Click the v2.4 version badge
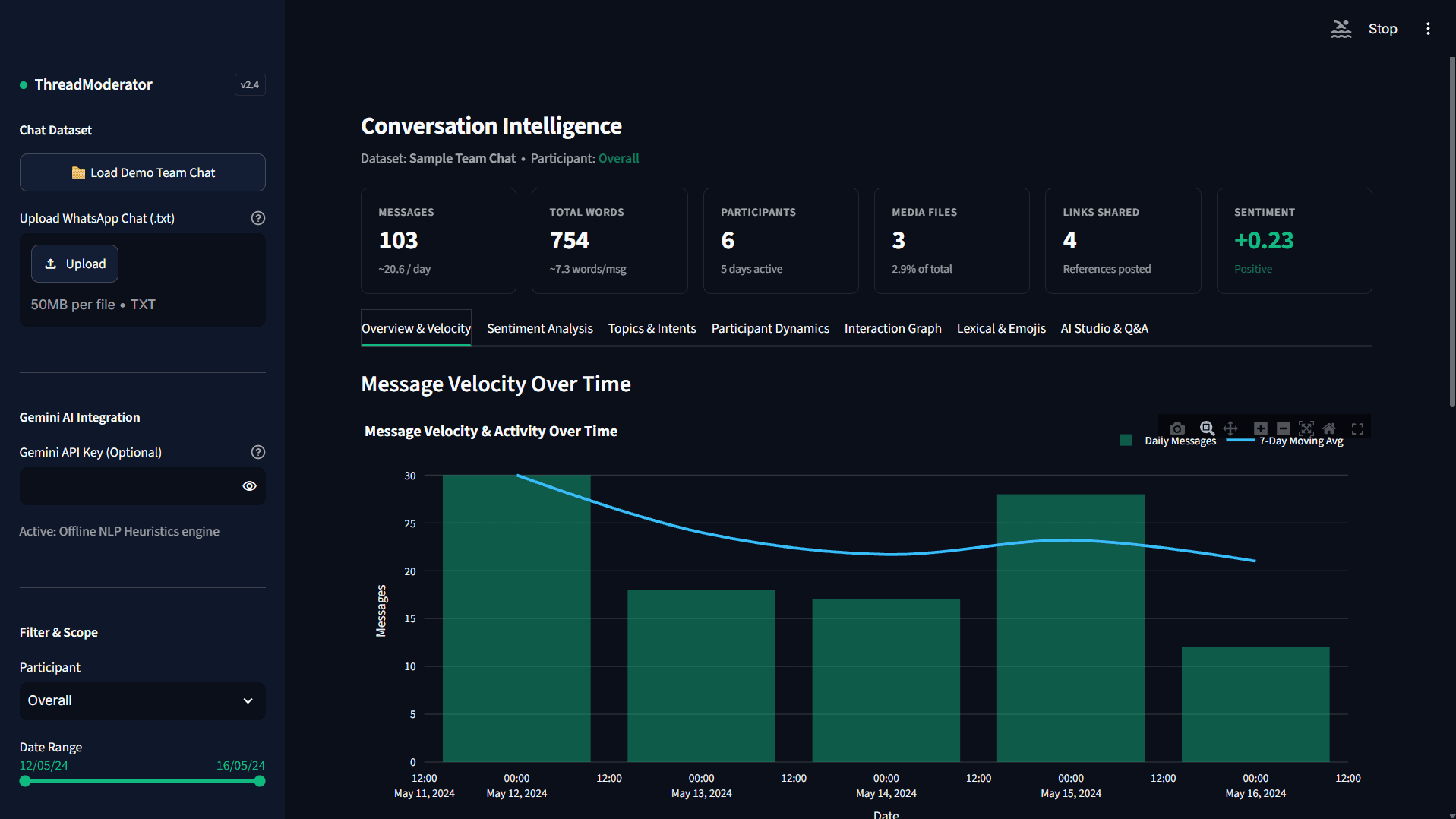Image resolution: width=1456 pixels, height=819 pixels. (249, 85)
